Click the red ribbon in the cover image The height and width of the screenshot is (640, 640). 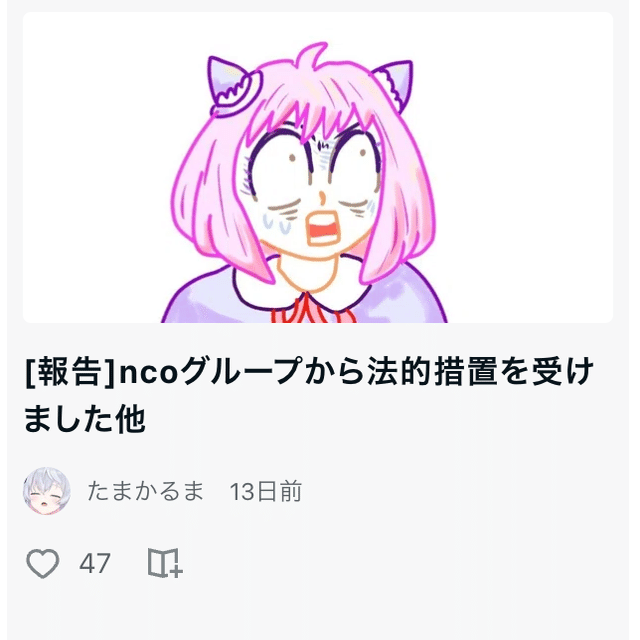[x=312, y=309]
